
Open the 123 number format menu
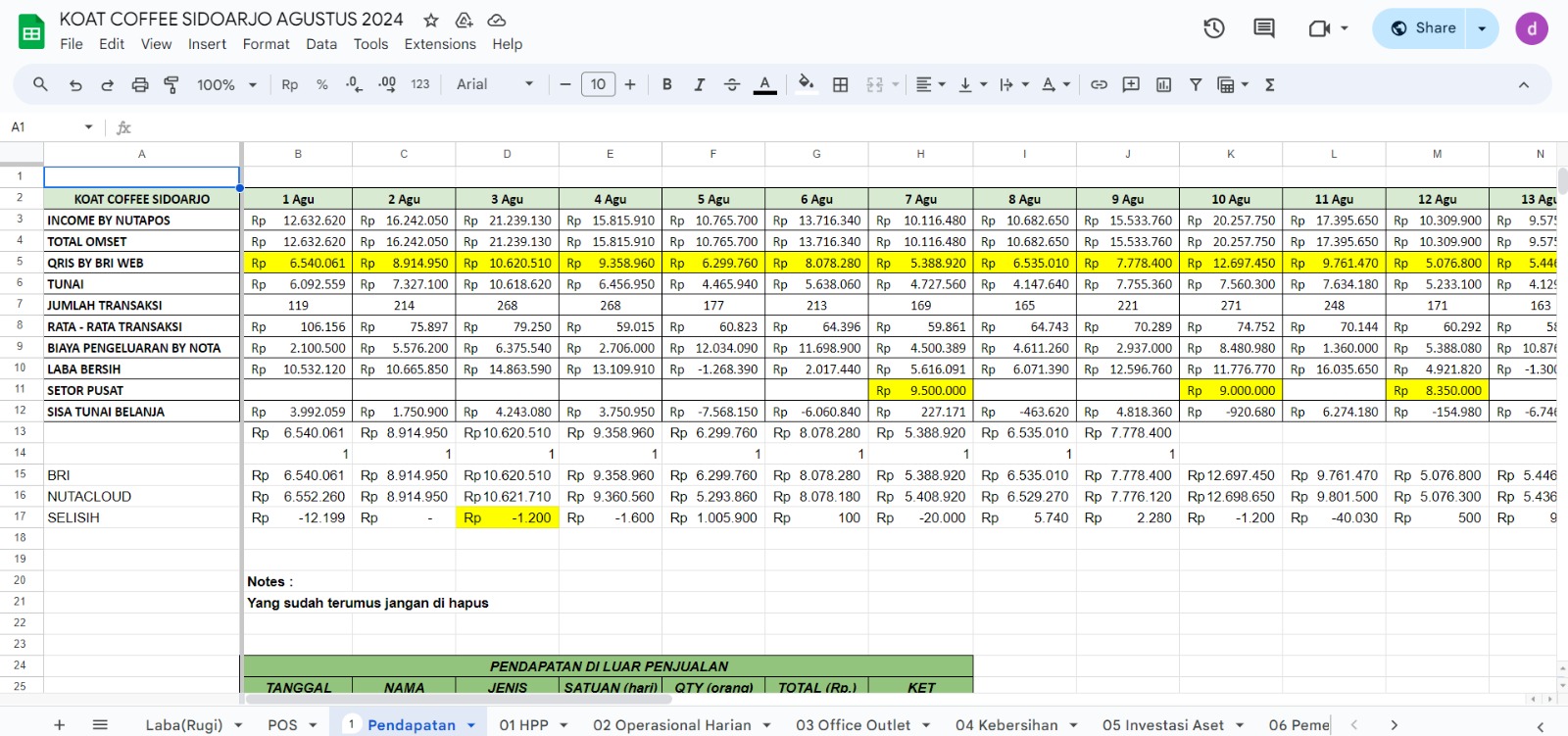tap(420, 84)
